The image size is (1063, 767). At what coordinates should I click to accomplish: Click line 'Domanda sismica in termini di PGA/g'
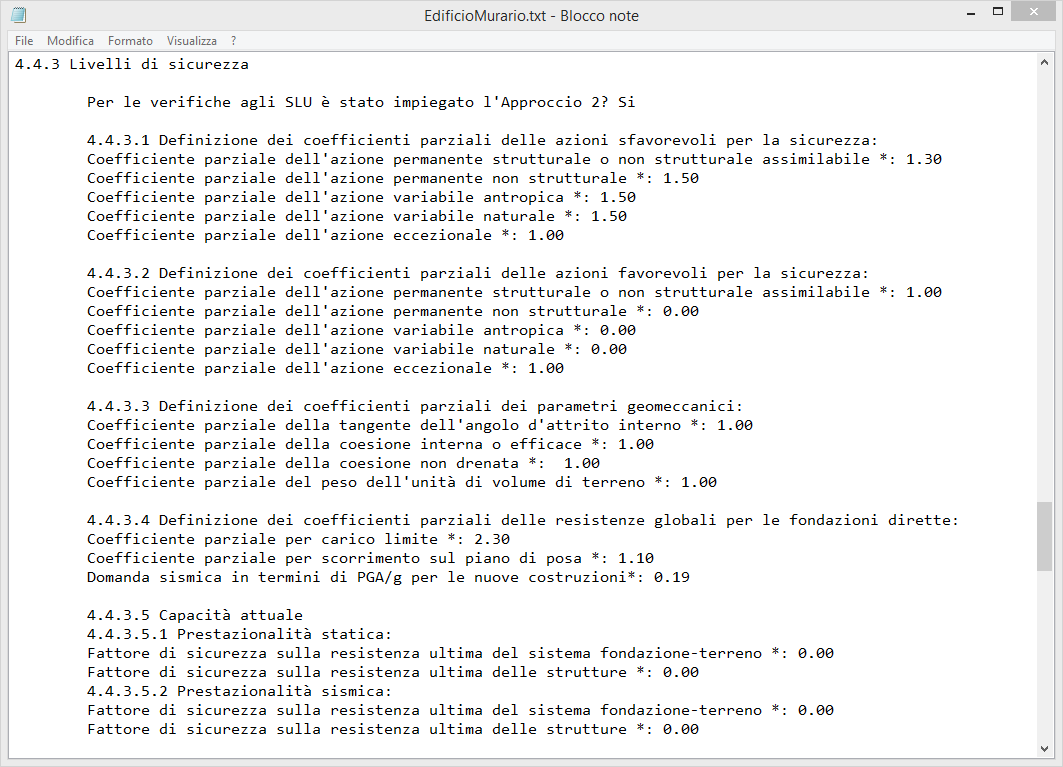(x=388, y=577)
